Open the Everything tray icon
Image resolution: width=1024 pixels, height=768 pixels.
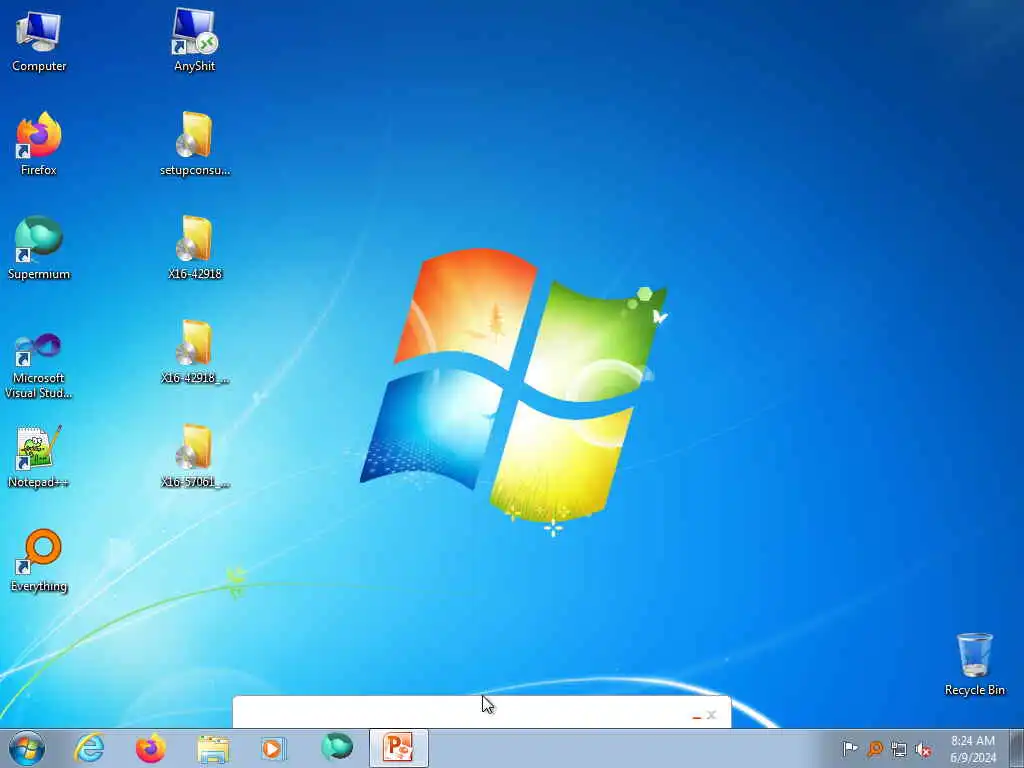(x=875, y=749)
